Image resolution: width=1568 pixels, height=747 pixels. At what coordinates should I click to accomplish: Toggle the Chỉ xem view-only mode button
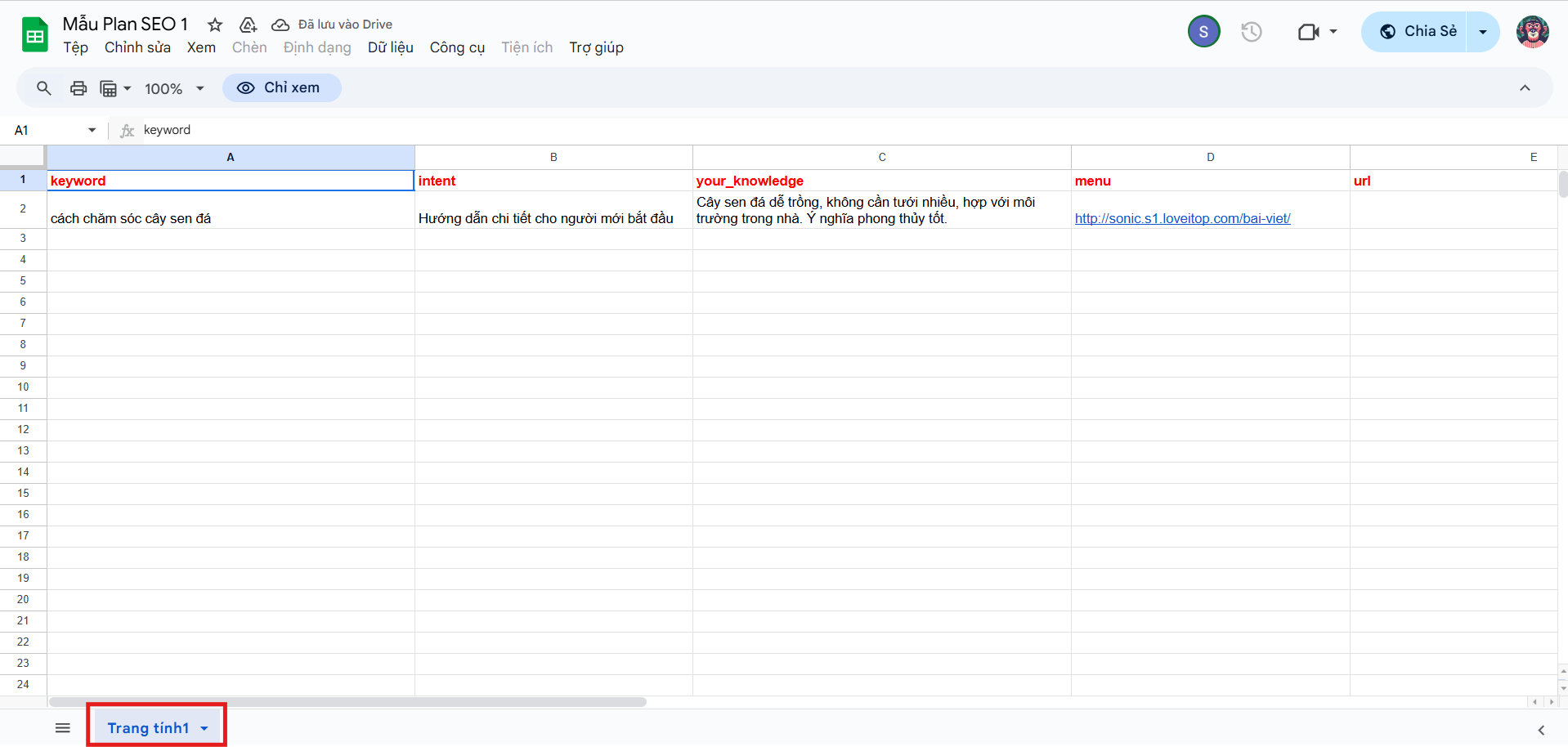click(x=281, y=88)
